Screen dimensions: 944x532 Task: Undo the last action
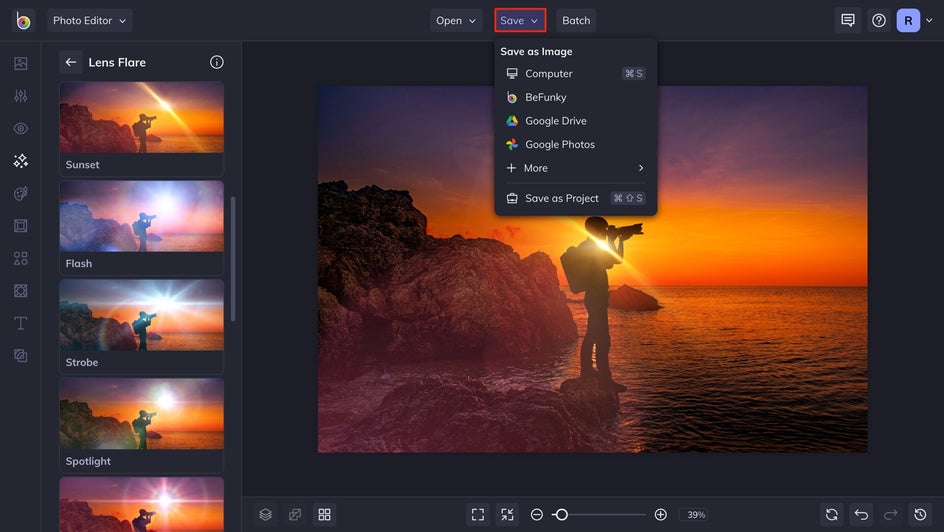click(861, 515)
